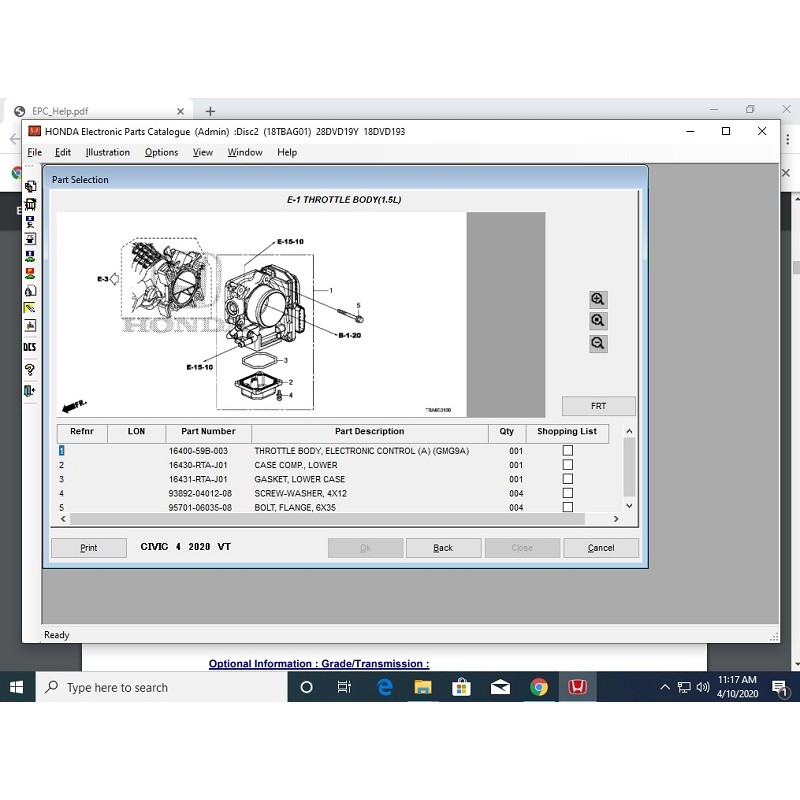
Task: Click the Back button
Action: [443, 548]
